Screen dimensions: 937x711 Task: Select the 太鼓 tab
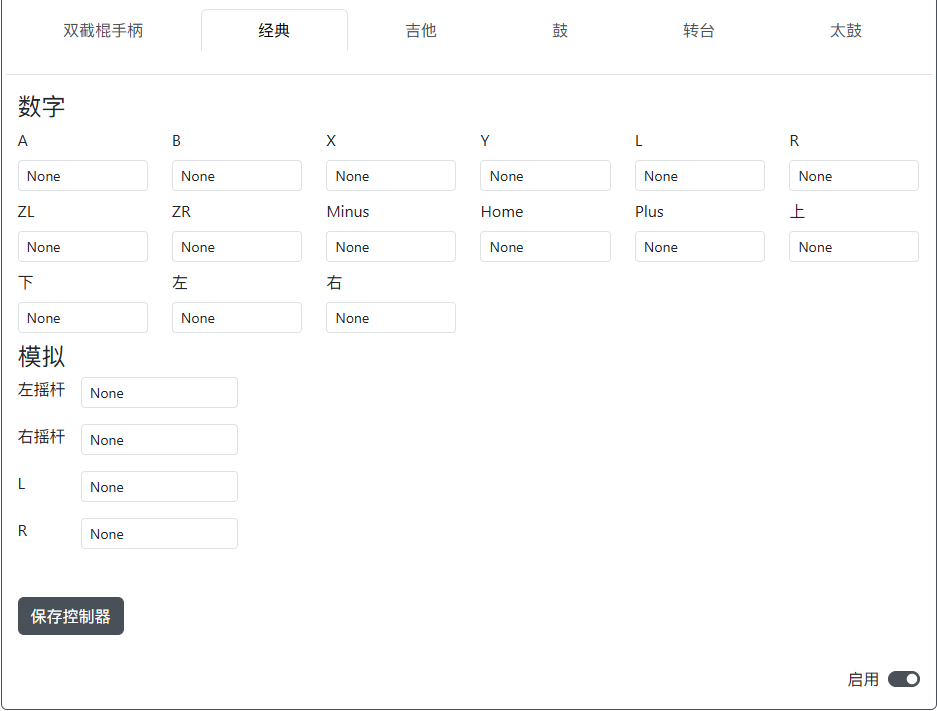click(845, 30)
